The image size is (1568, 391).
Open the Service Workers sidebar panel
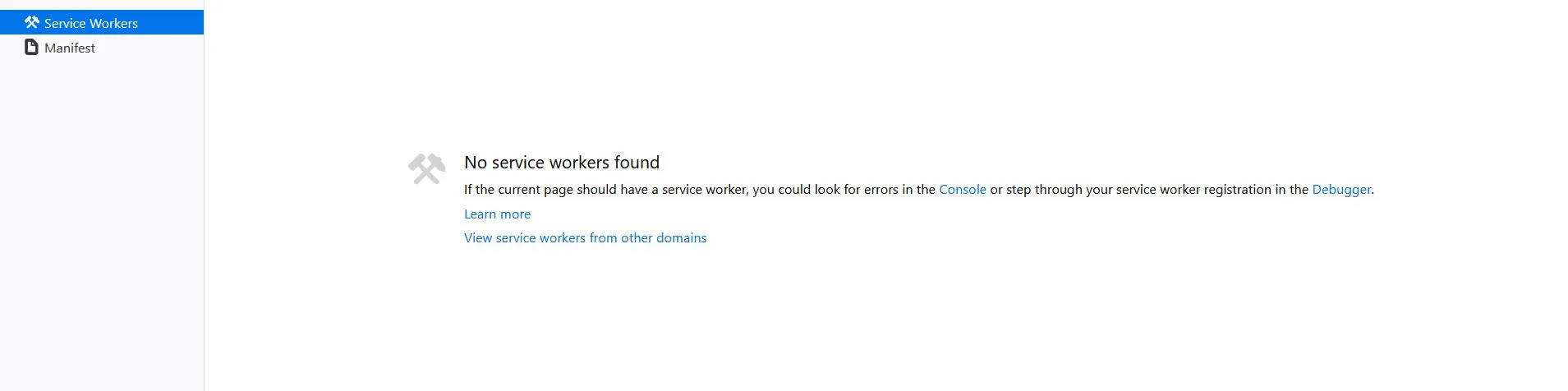(x=102, y=22)
